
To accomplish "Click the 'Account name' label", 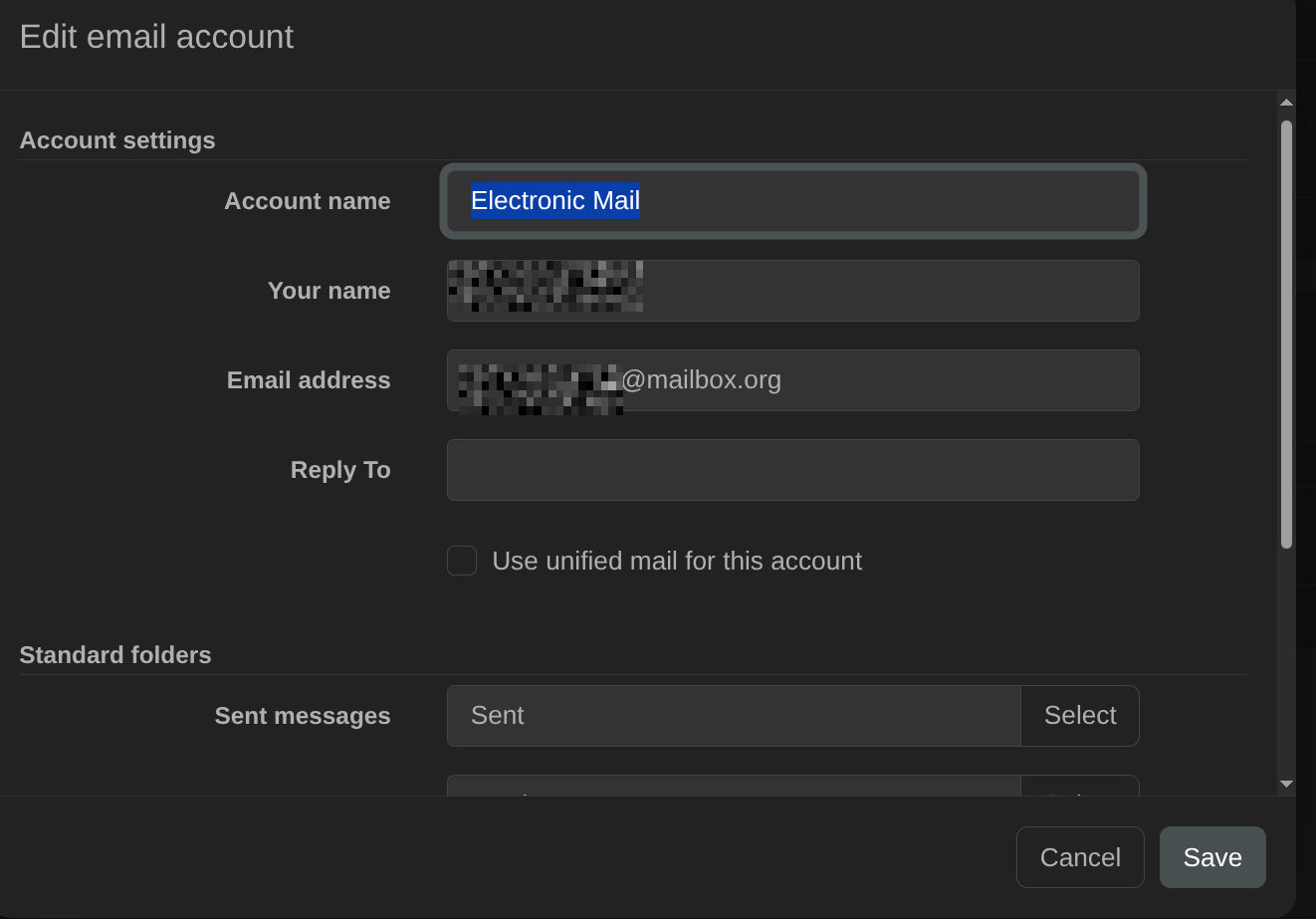I will pos(307,201).
